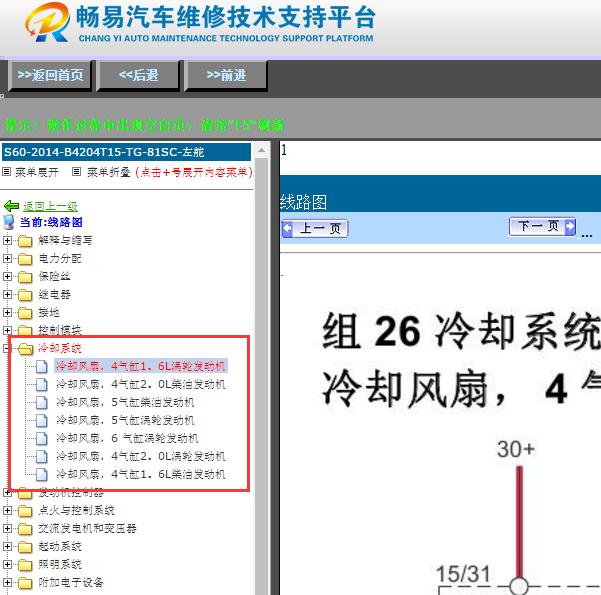Expand the 照明系统 tree node

click(7, 564)
